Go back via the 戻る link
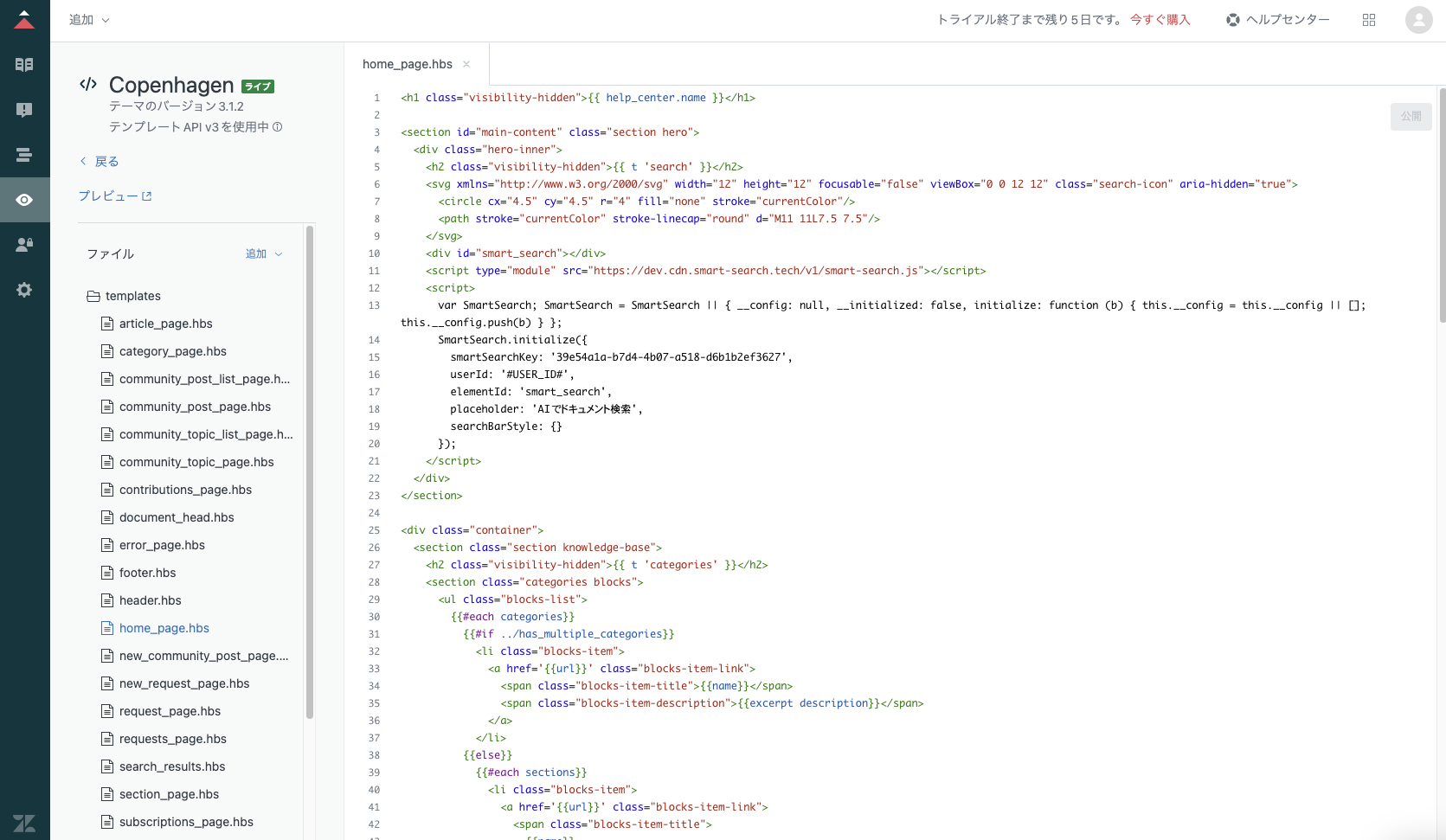 [x=99, y=162]
